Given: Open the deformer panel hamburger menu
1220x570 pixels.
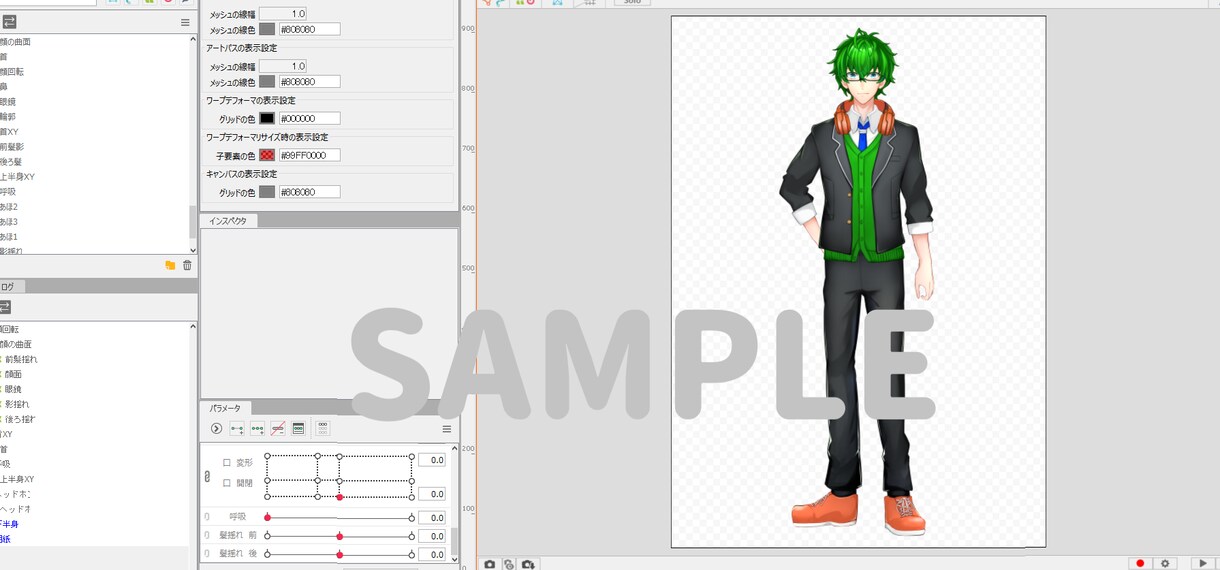Looking at the screenshot, I should click(185, 22).
